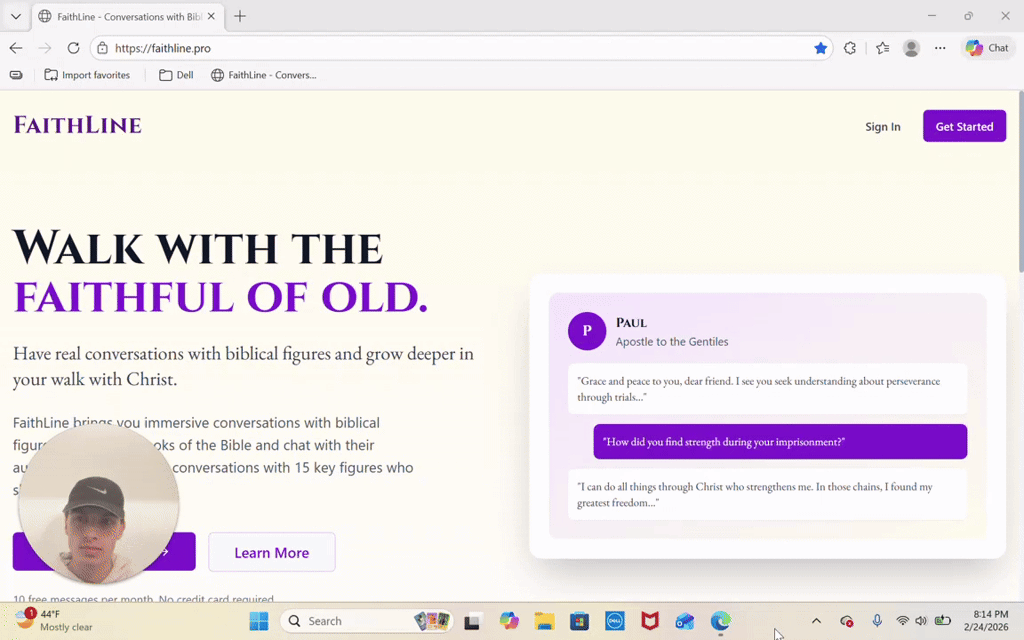Click the battery status tray icon
The height and width of the screenshot is (640, 1024).
[942, 621]
